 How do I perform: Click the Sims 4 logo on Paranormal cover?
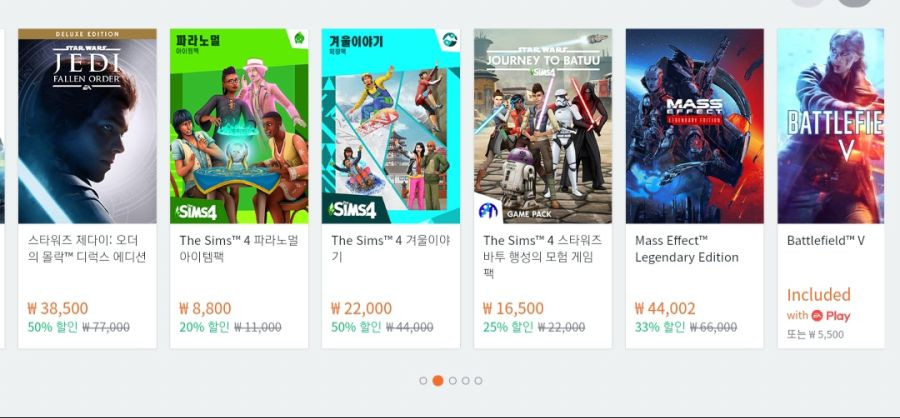click(x=197, y=212)
